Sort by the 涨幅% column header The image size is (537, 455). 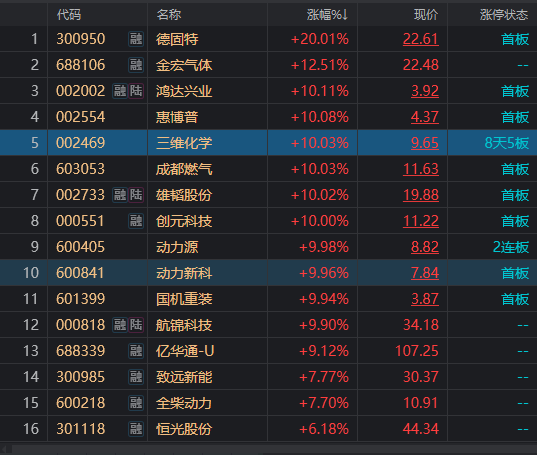coord(327,15)
